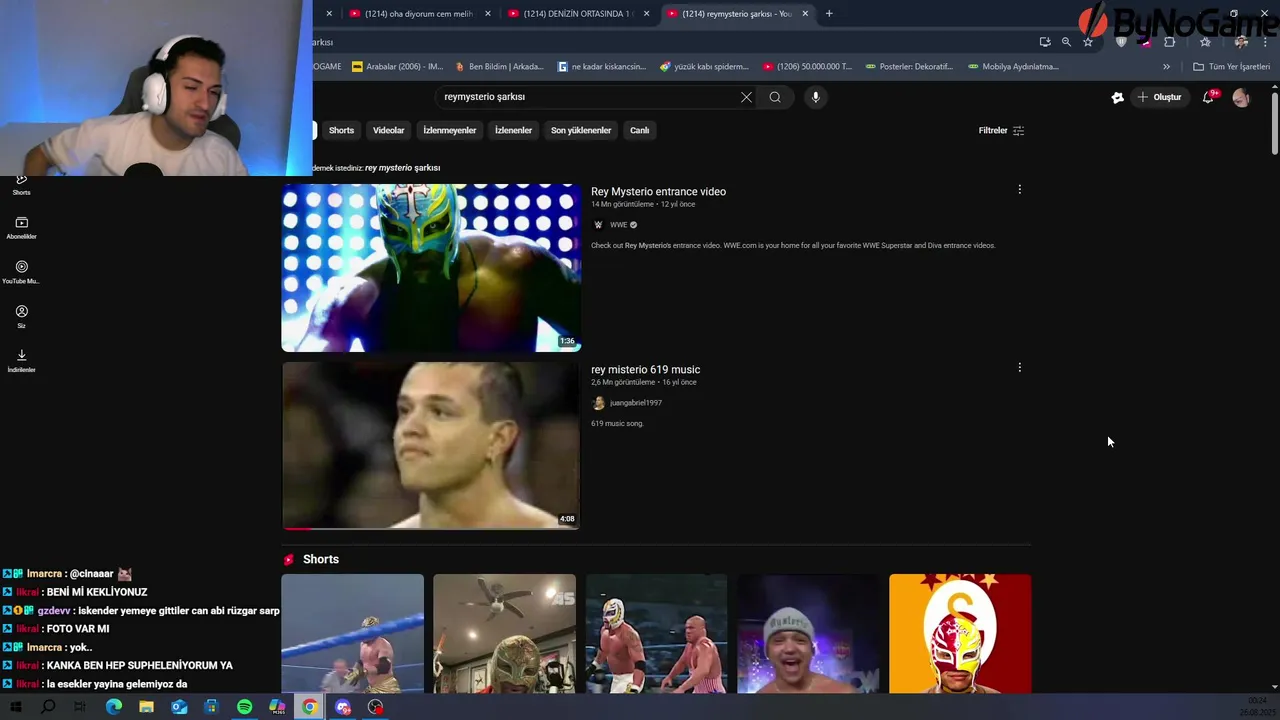1280x720 pixels.
Task: Open the YouTube notifications bell
Action: pyautogui.click(x=1209, y=97)
